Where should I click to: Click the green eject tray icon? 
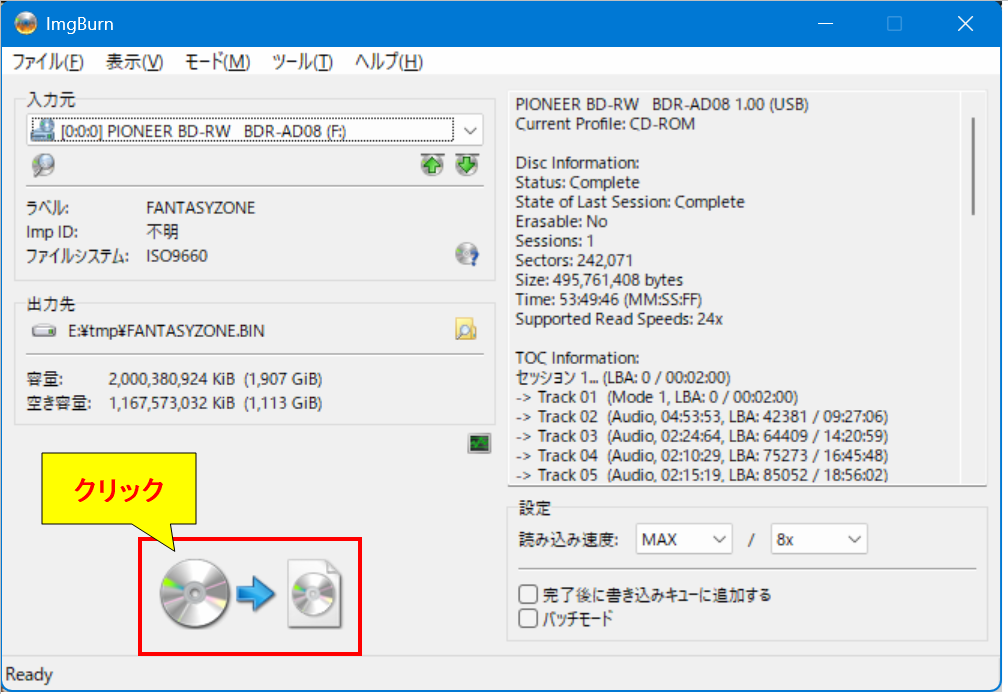point(466,165)
